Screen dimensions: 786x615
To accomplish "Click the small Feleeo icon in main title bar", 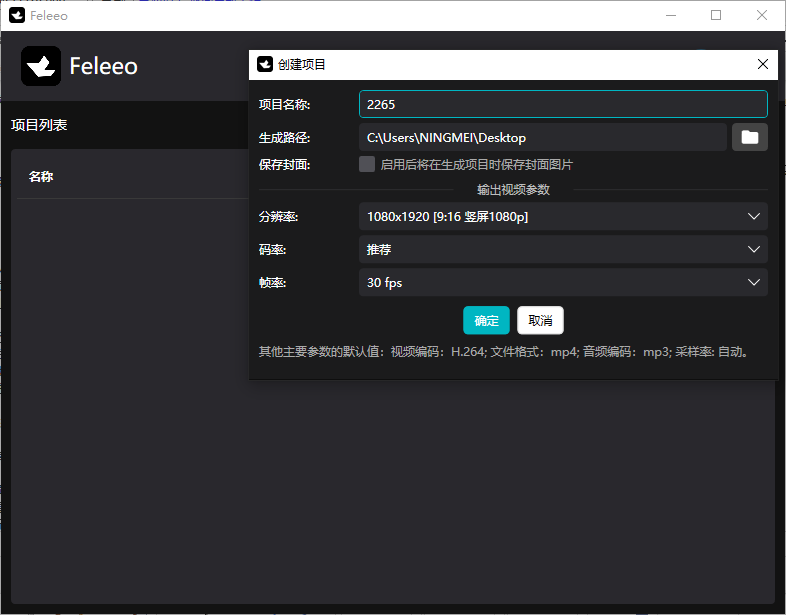I will click(x=17, y=15).
